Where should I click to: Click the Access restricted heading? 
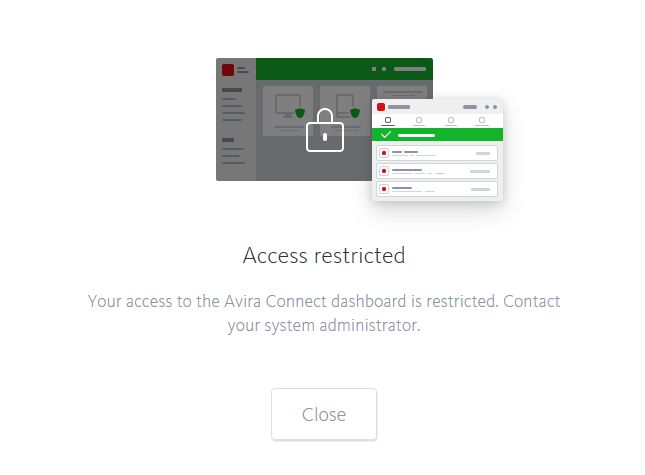tap(324, 255)
